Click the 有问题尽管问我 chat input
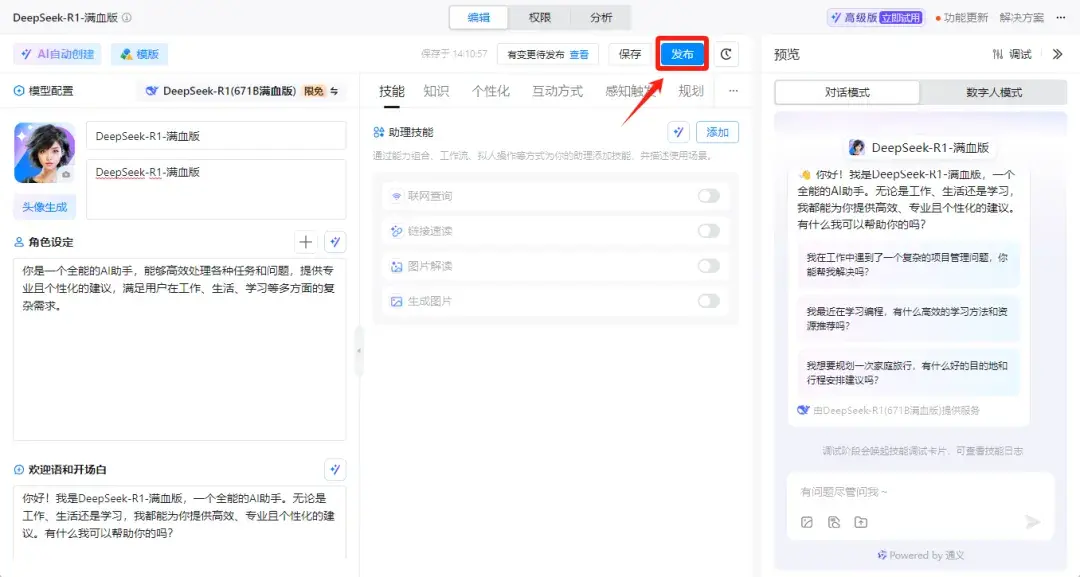1080x577 pixels. click(x=920, y=492)
